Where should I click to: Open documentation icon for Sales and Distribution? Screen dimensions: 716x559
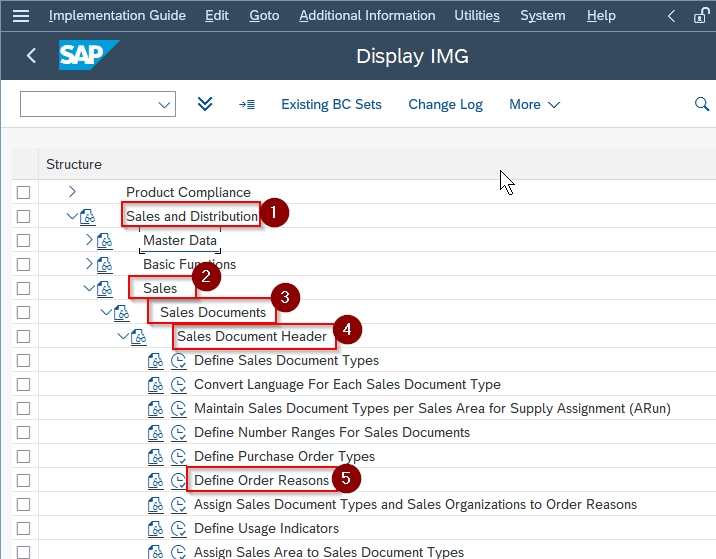pos(87,216)
